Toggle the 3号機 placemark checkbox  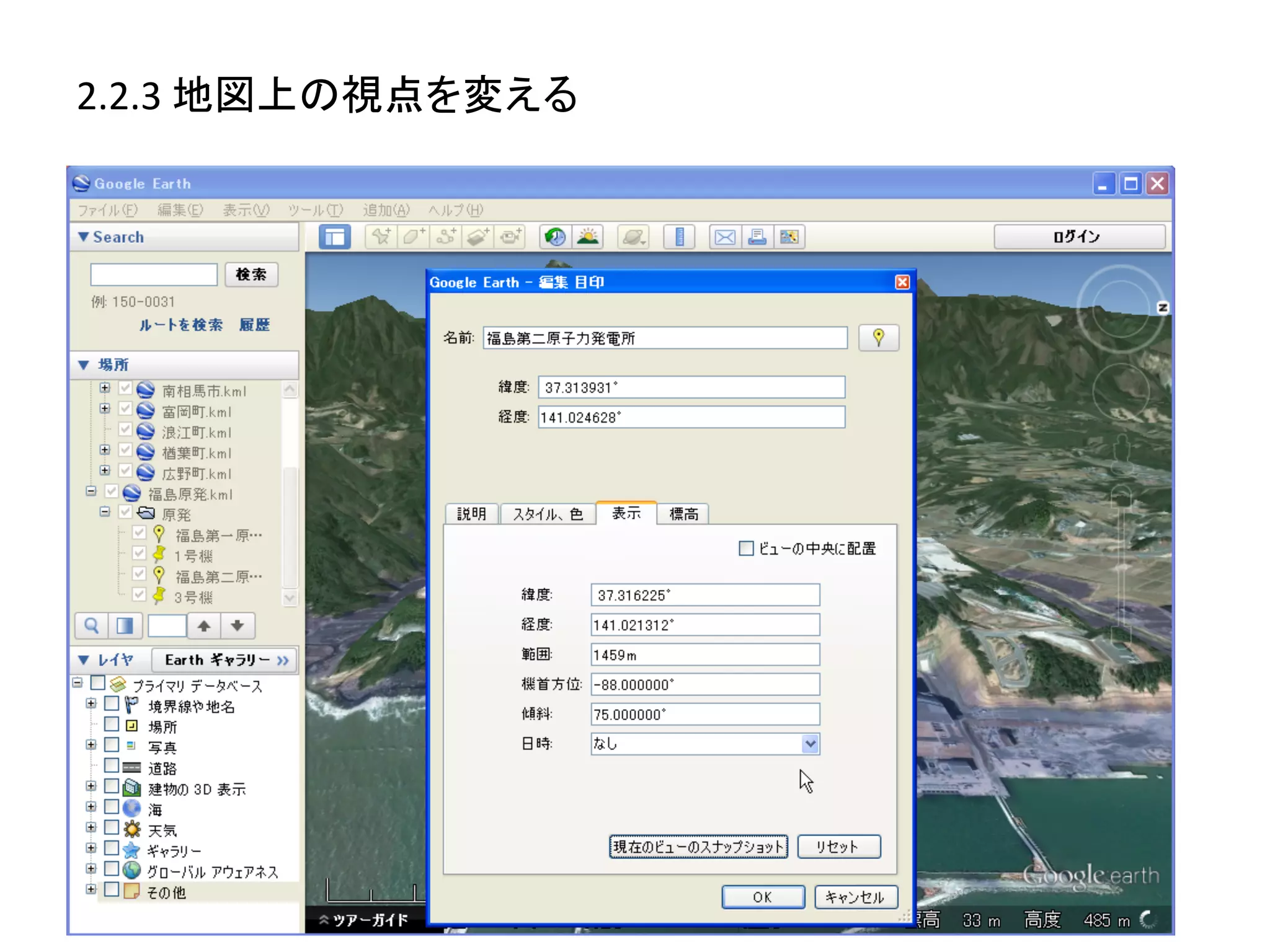pyautogui.click(x=139, y=596)
